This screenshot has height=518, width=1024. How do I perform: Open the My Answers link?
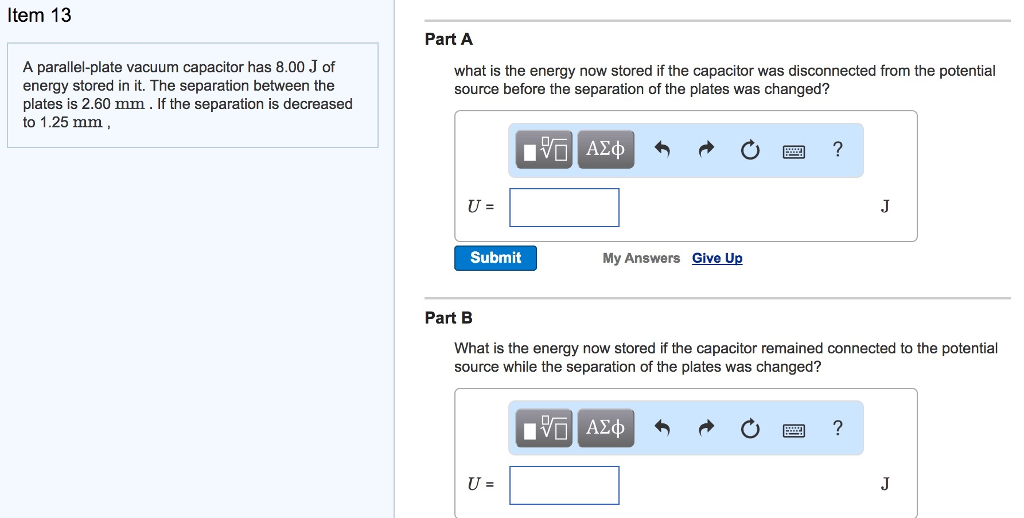point(641,258)
